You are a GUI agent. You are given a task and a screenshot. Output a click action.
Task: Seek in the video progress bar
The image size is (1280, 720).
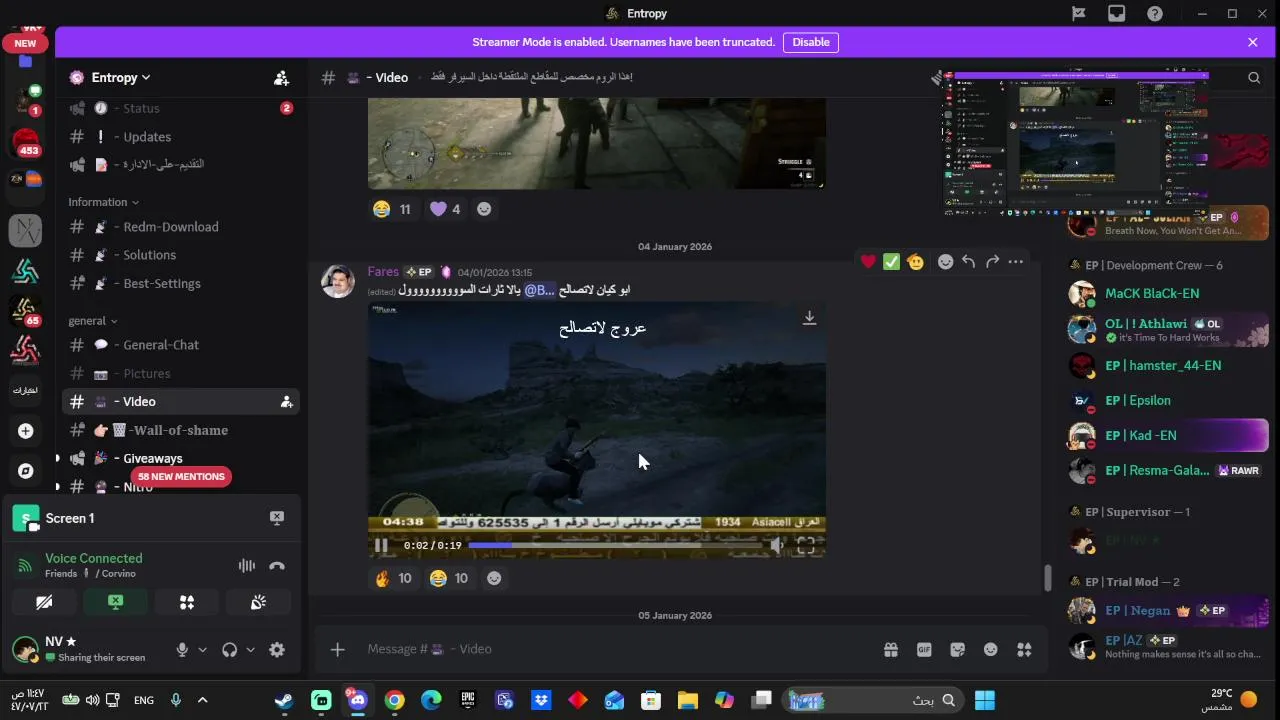(x=614, y=546)
